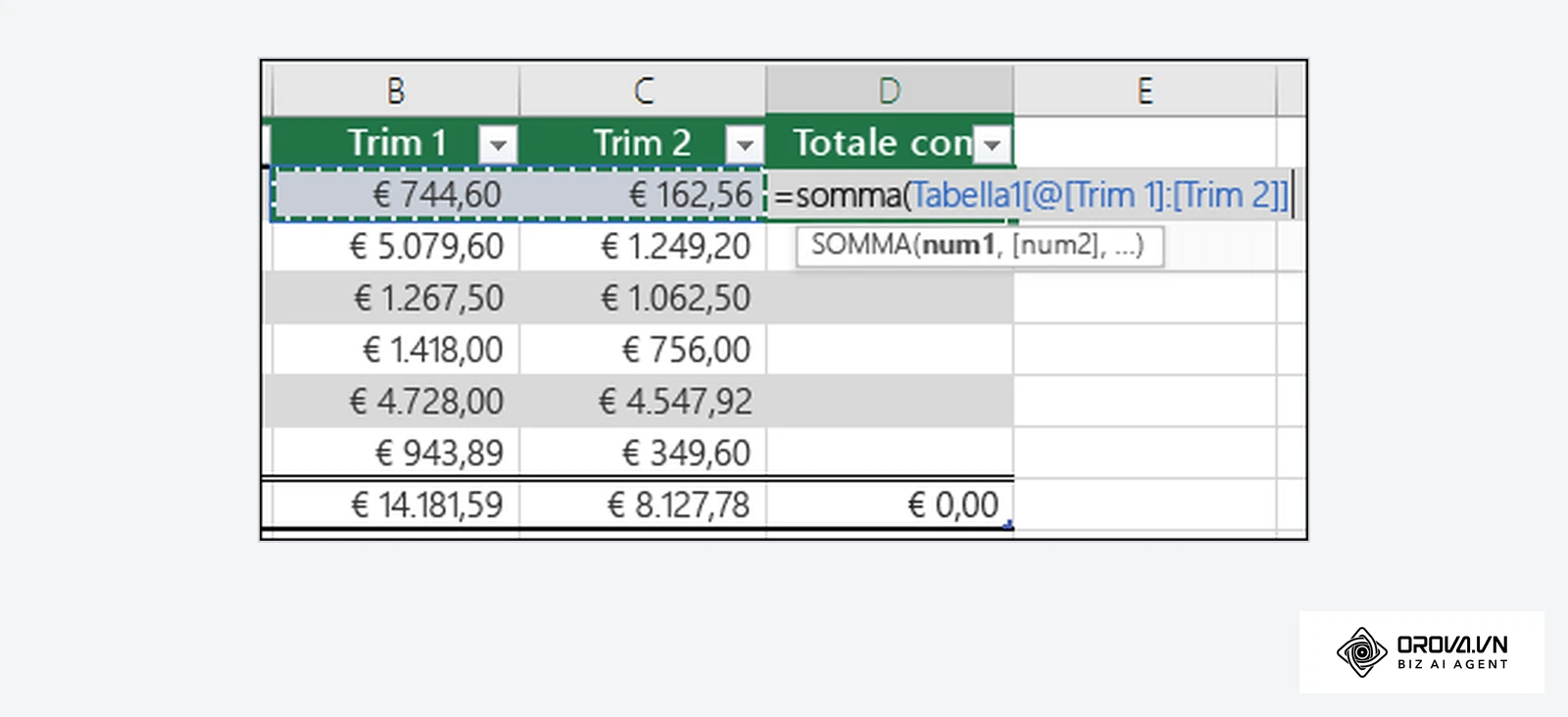This screenshot has width=1568, height=717.
Task: Click [num2] argument in the SOMMA tooltip
Action: tap(1055, 245)
